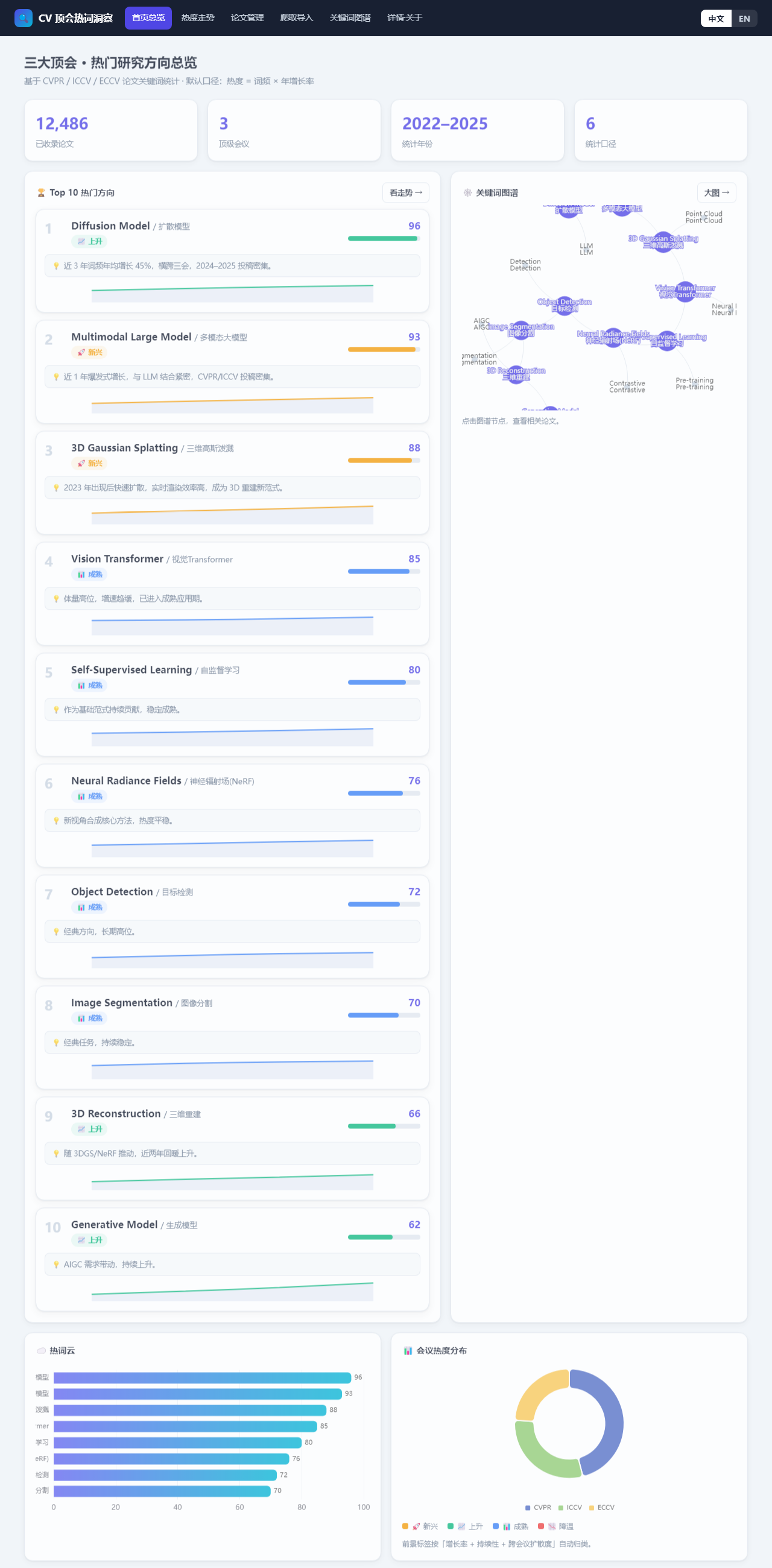Click the word cloud bar with value 96
This screenshot has height=1568, width=772.
[202, 1377]
